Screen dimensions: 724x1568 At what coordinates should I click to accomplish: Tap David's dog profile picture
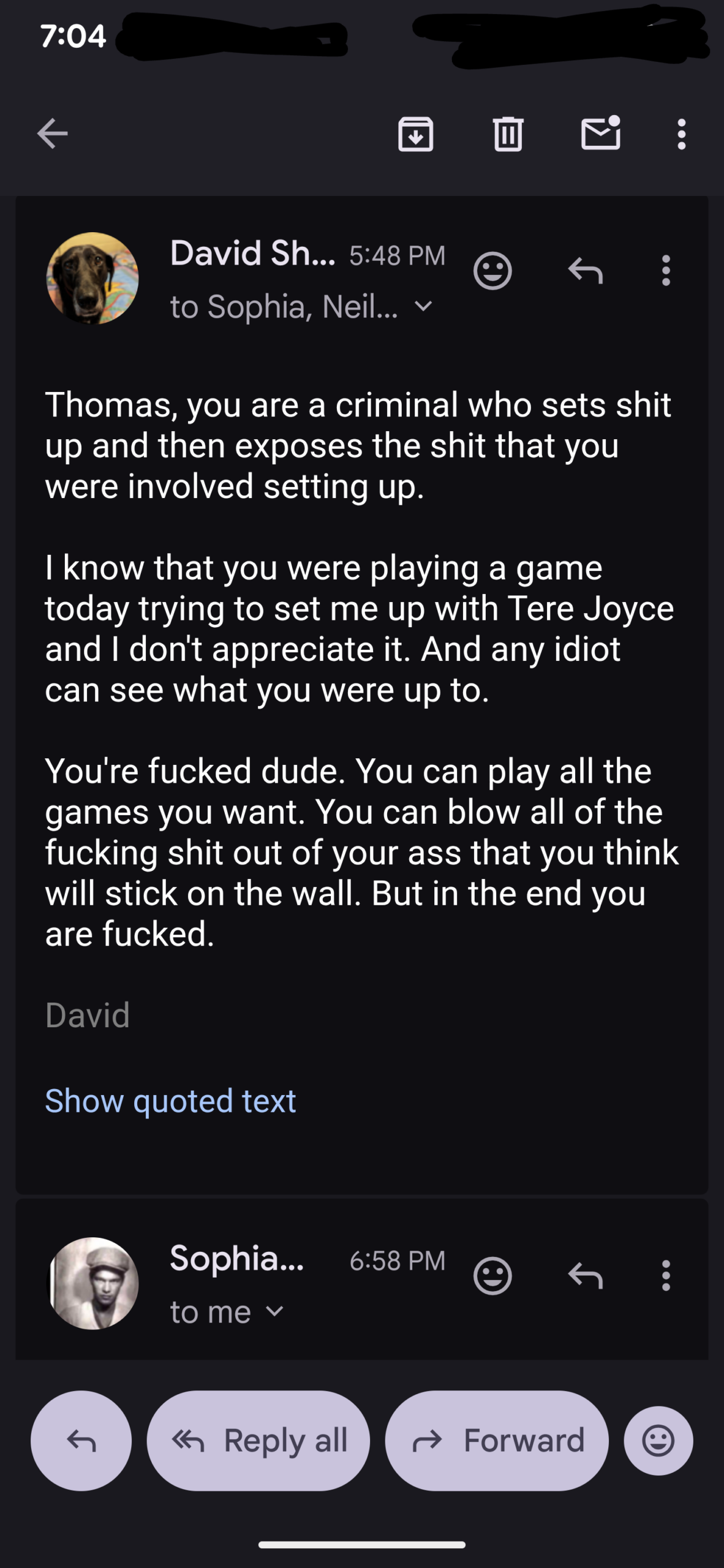(92, 278)
